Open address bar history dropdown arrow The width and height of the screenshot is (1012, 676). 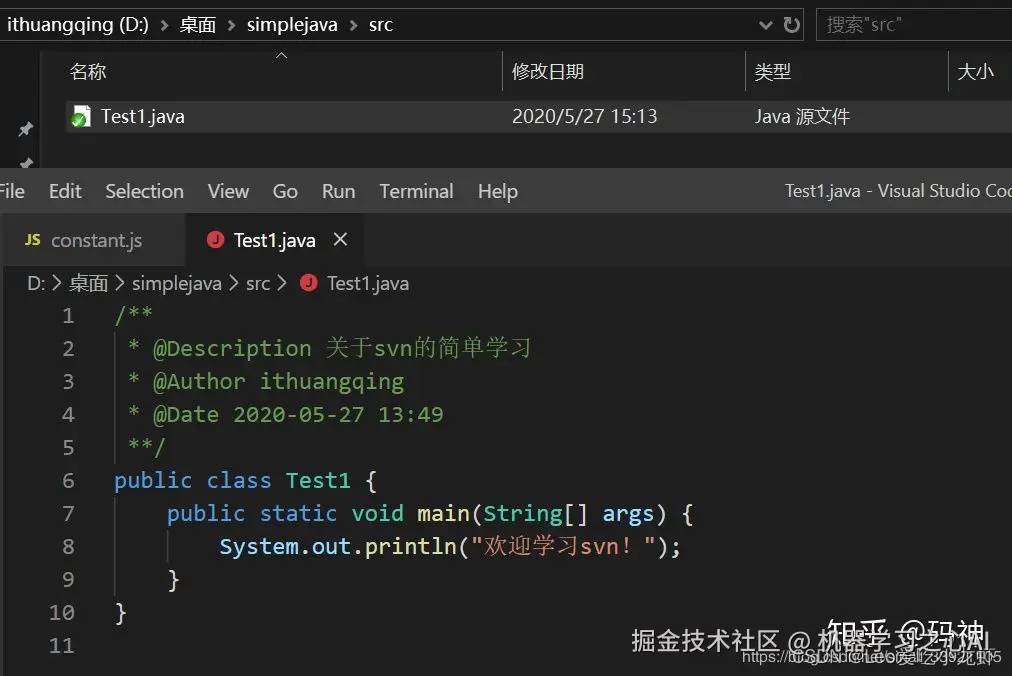pyautogui.click(x=765, y=26)
